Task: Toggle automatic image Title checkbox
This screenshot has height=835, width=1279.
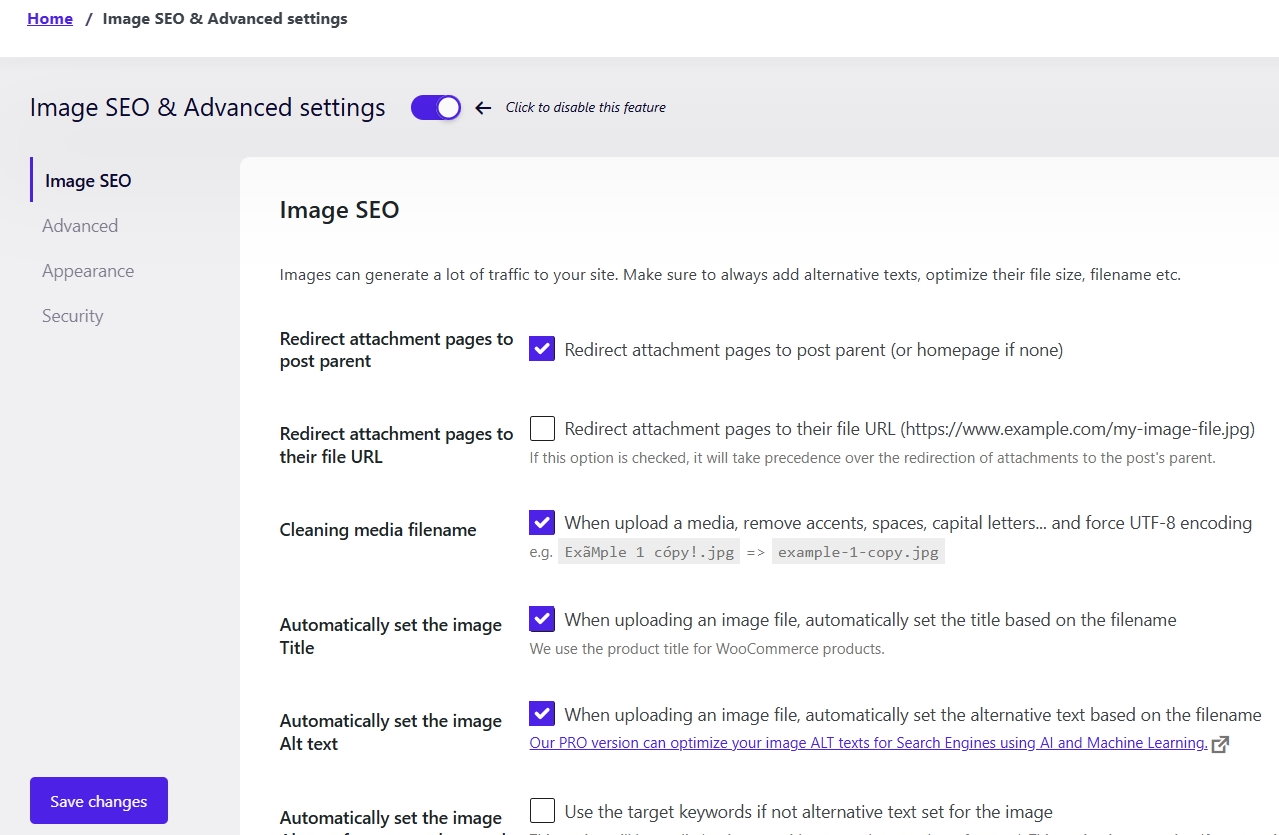Action: click(x=542, y=619)
